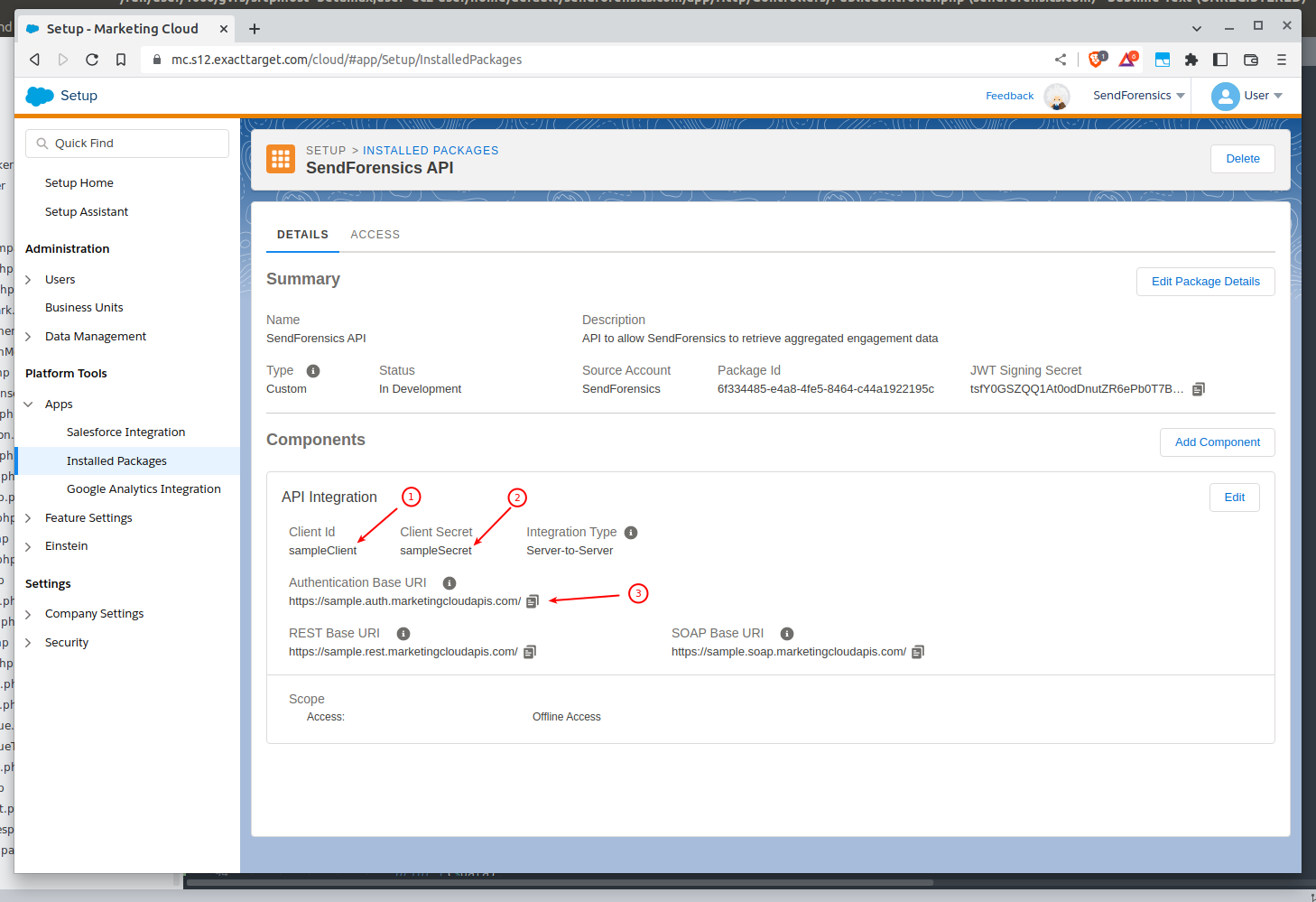Show info for Integration Type
Image resolution: width=1316 pixels, height=902 pixels.
(x=631, y=533)
